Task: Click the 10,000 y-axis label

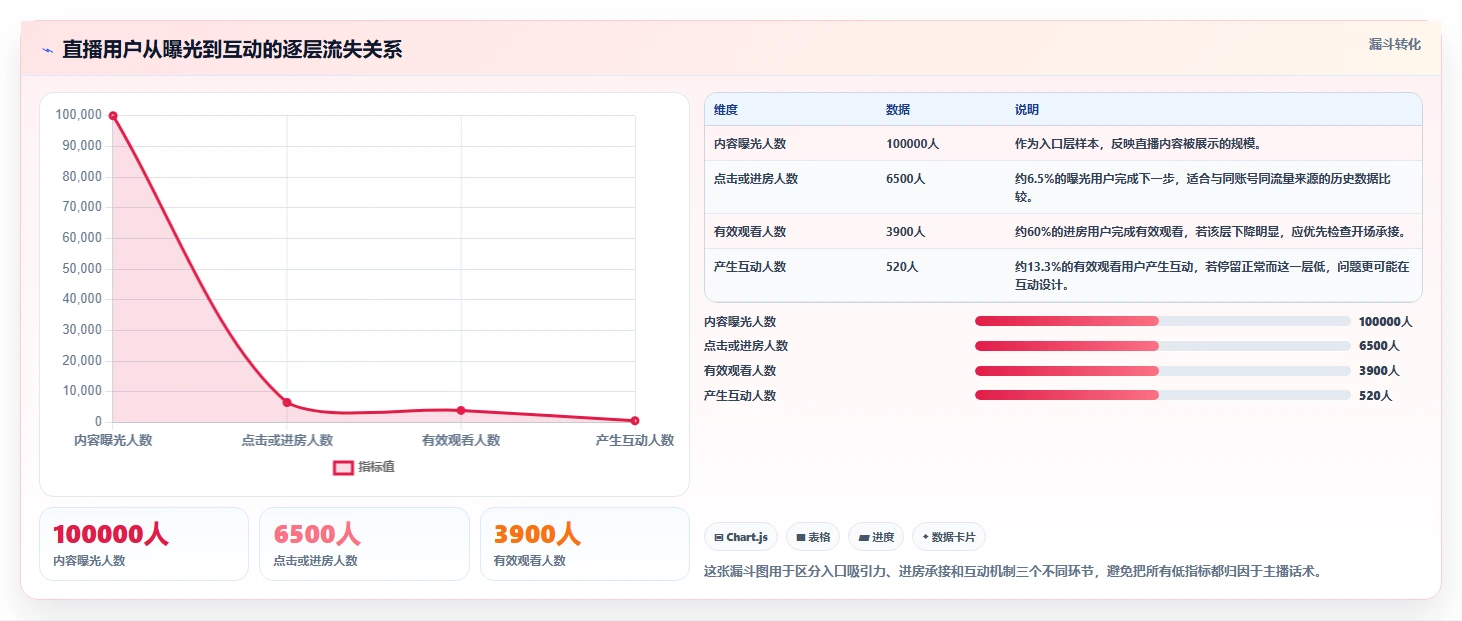Action: pos(82,391)
